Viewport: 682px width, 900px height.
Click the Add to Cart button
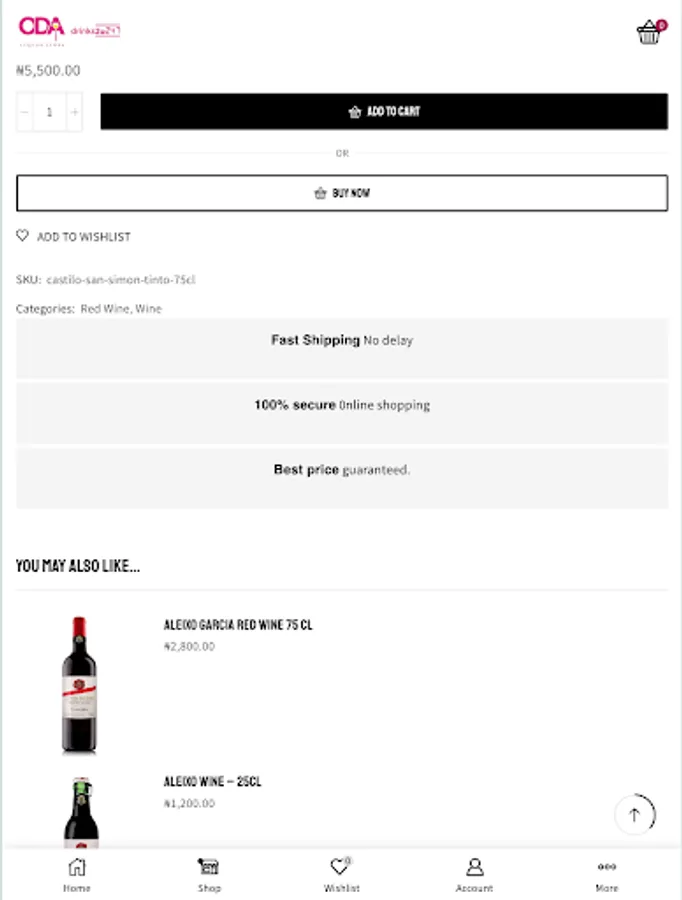384,111
